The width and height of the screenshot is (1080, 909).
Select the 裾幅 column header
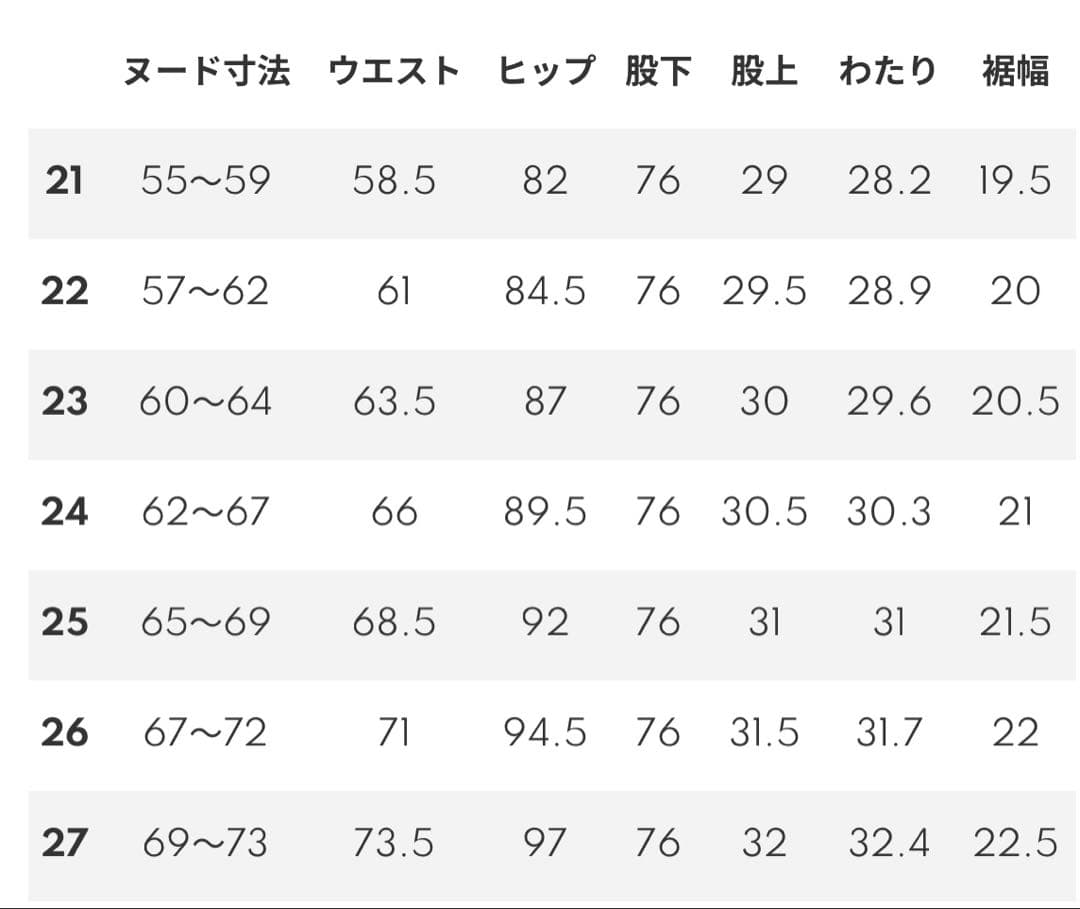pyautogui.click(x=1015, y=72)
